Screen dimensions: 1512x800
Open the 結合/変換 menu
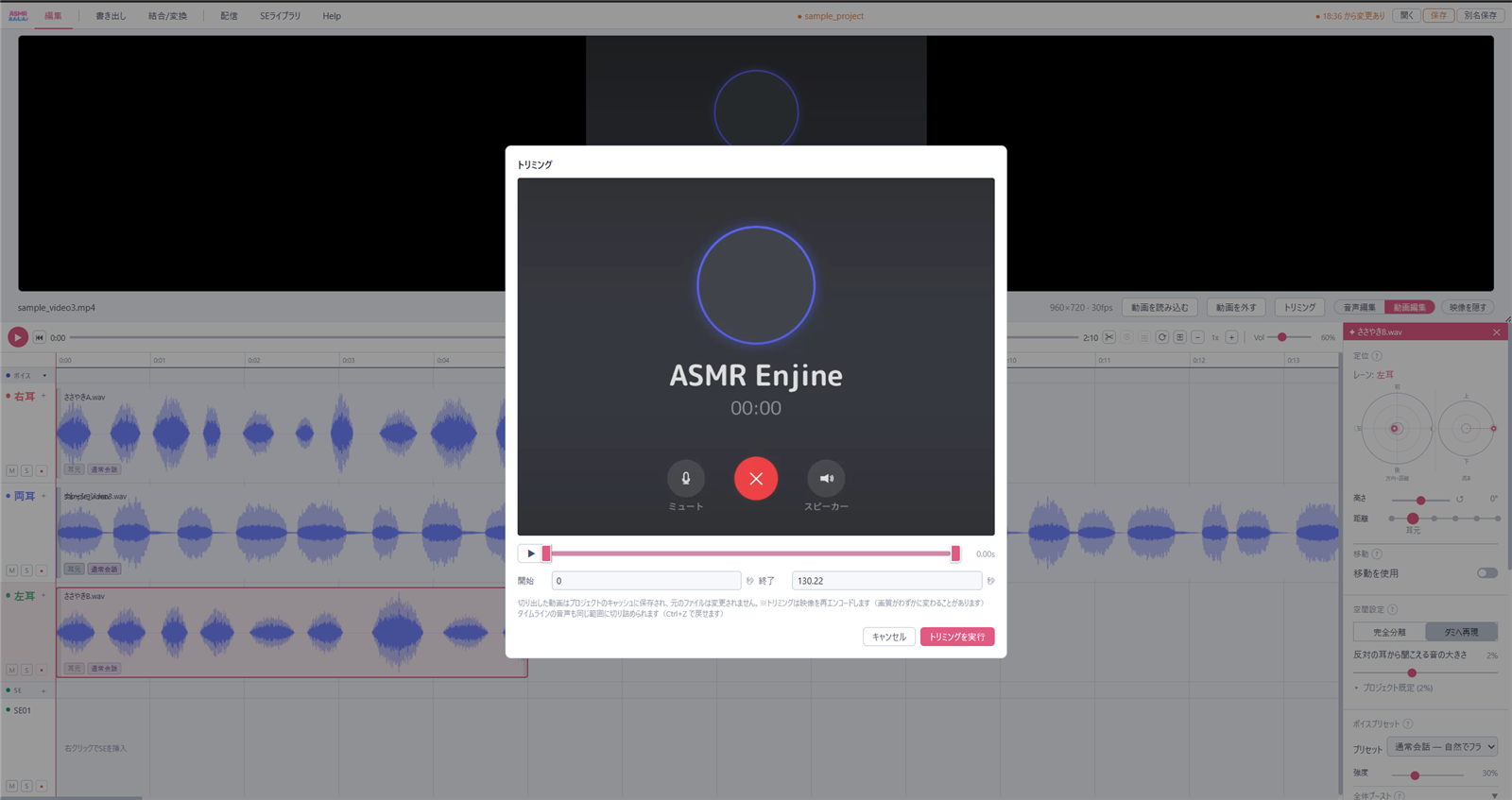click(x=167, y=16)
